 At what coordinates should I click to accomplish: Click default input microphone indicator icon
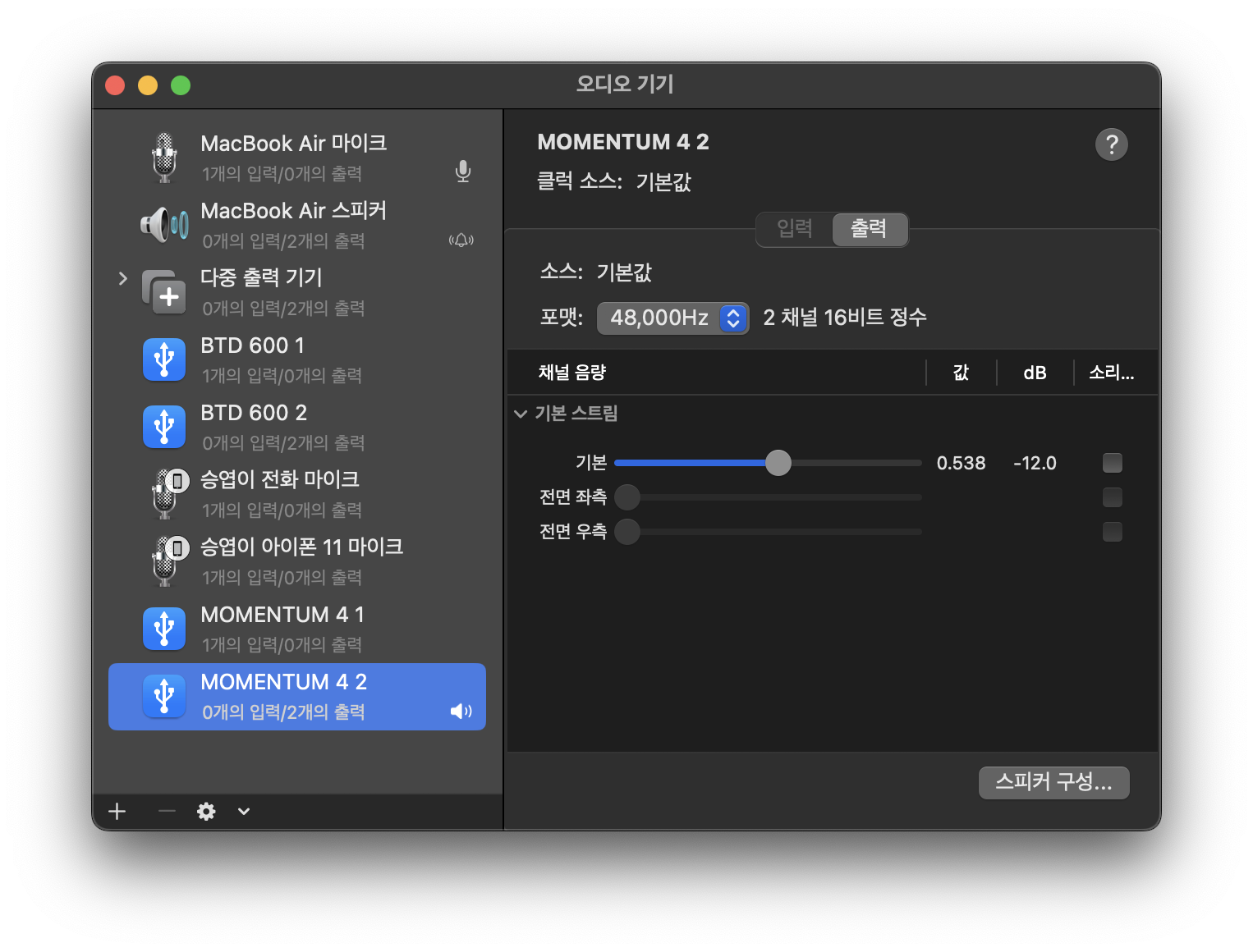pyautogui.click(x=463, y=172)
